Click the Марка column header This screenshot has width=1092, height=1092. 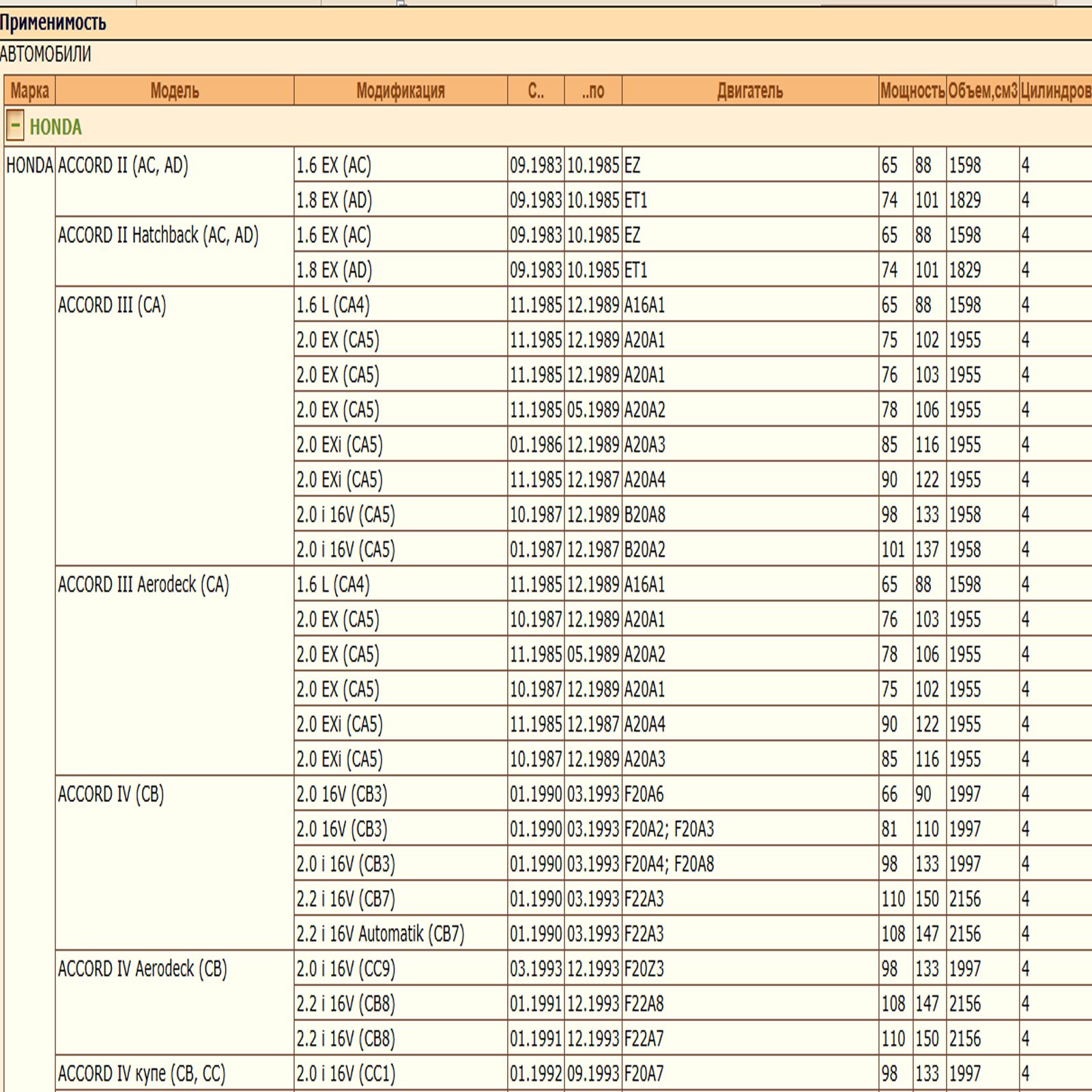click(29, 91)
